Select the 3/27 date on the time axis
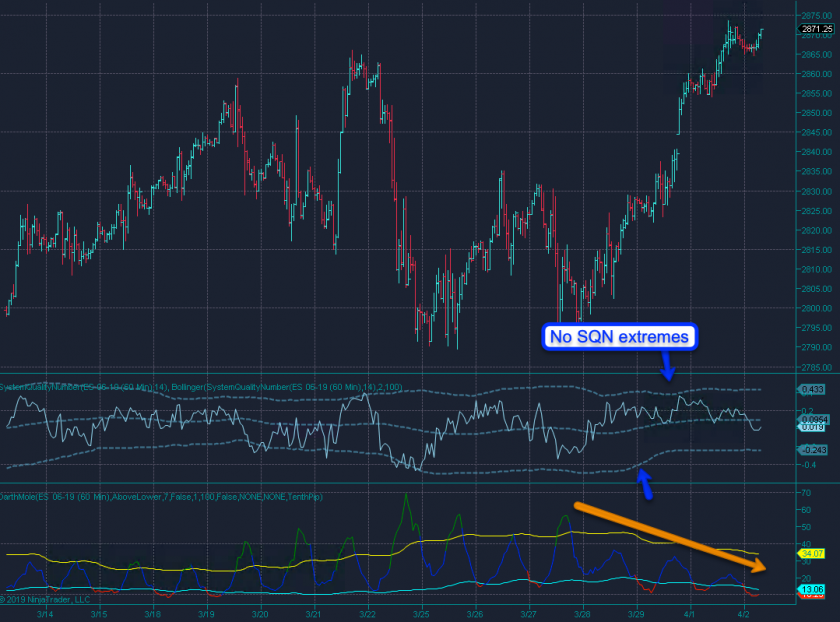840x622 pixels. (529, 614)
